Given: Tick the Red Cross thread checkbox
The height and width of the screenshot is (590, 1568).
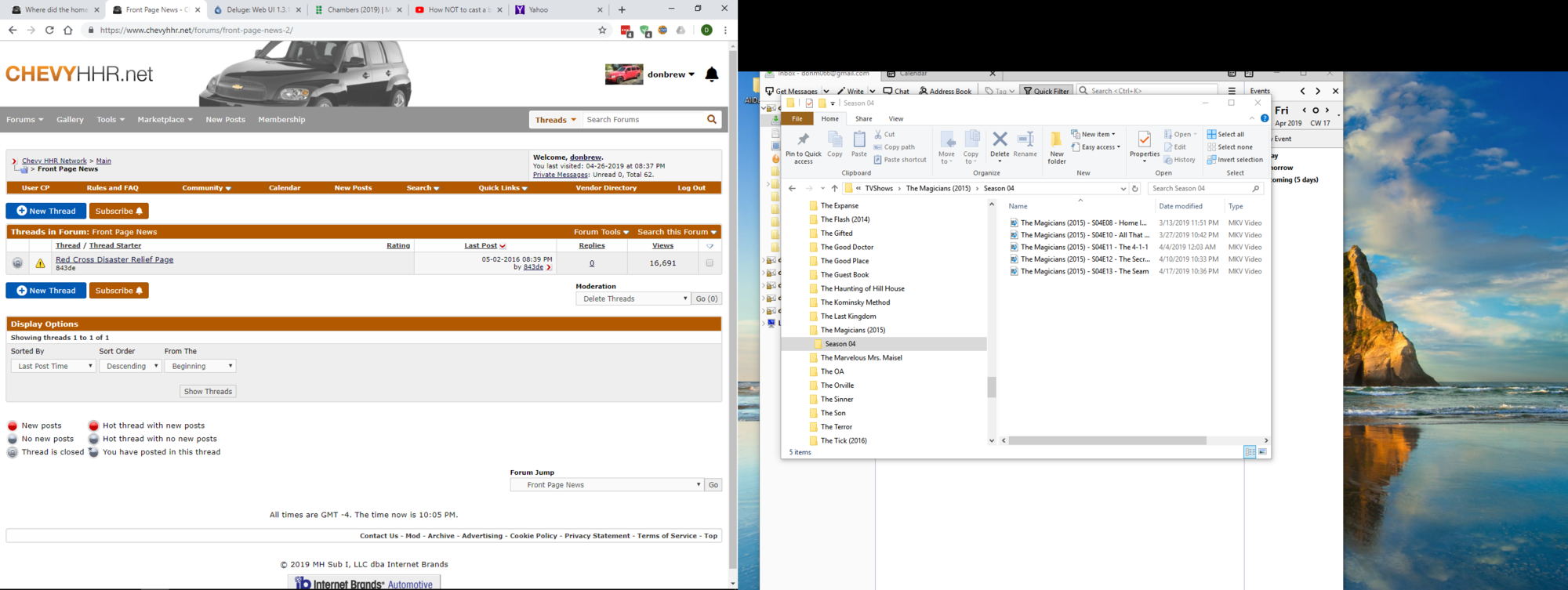Looking at the screenshot, I should point(710,263).
